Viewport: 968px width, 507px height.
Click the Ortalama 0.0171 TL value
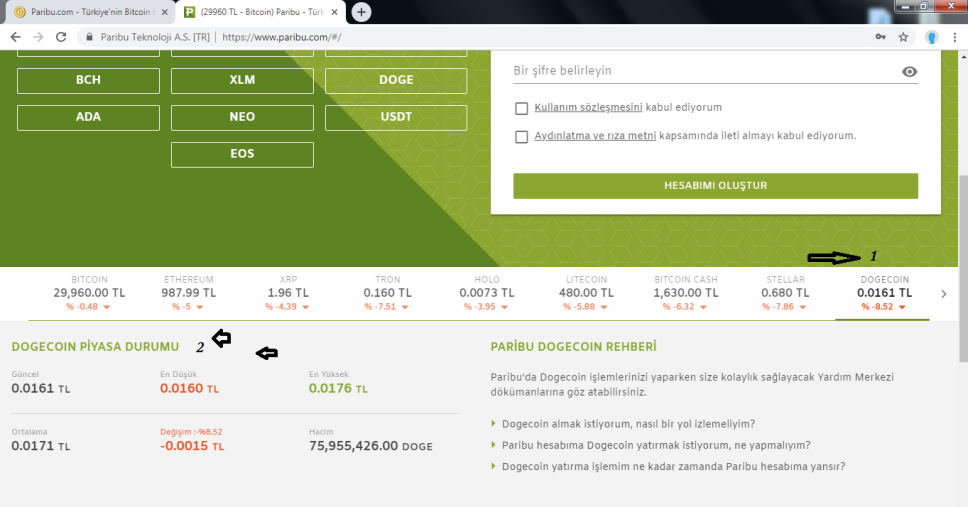click(41, 446)
